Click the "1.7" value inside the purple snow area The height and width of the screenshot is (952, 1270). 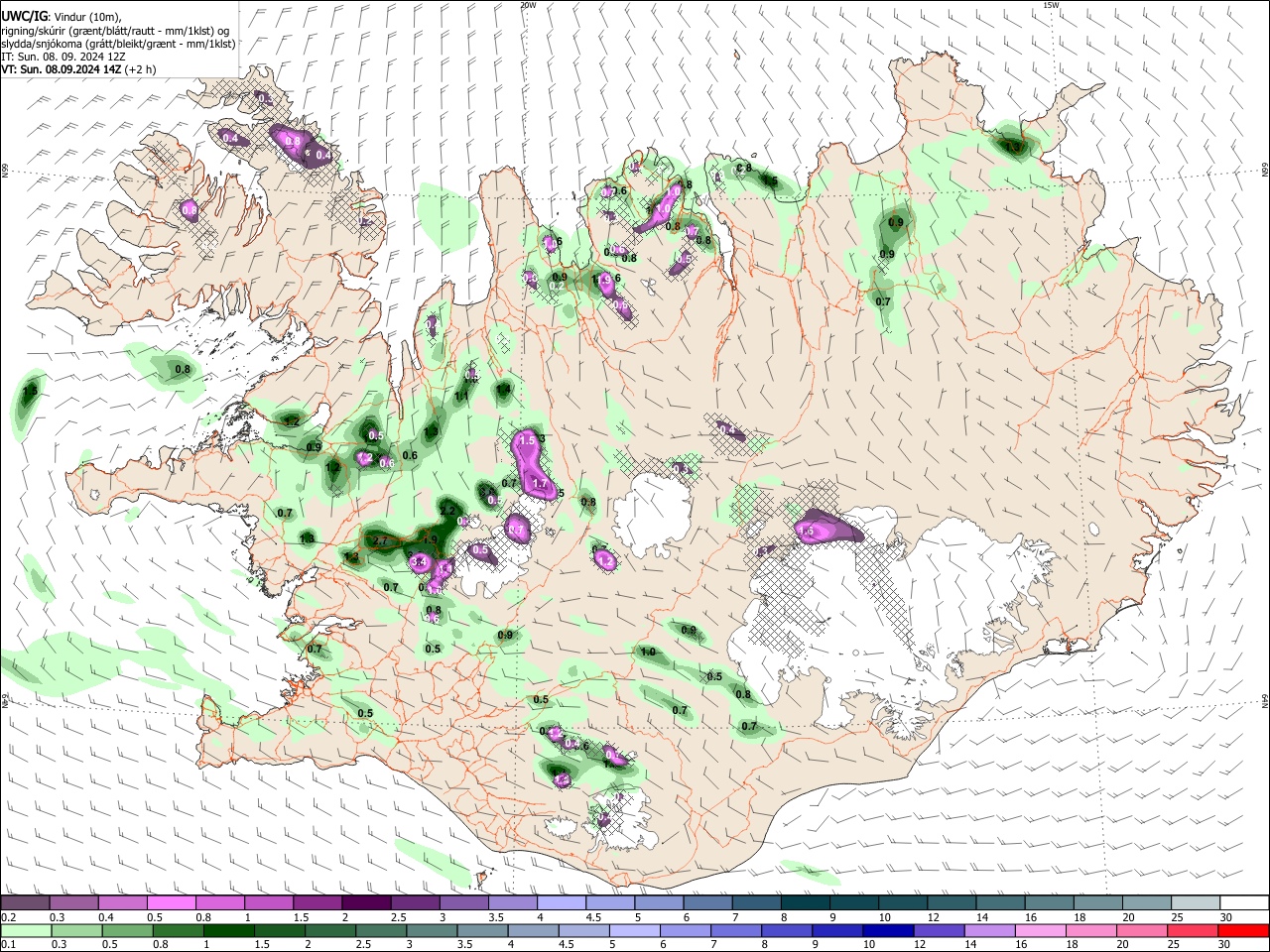pyautogui.click(x=540, y=484)
